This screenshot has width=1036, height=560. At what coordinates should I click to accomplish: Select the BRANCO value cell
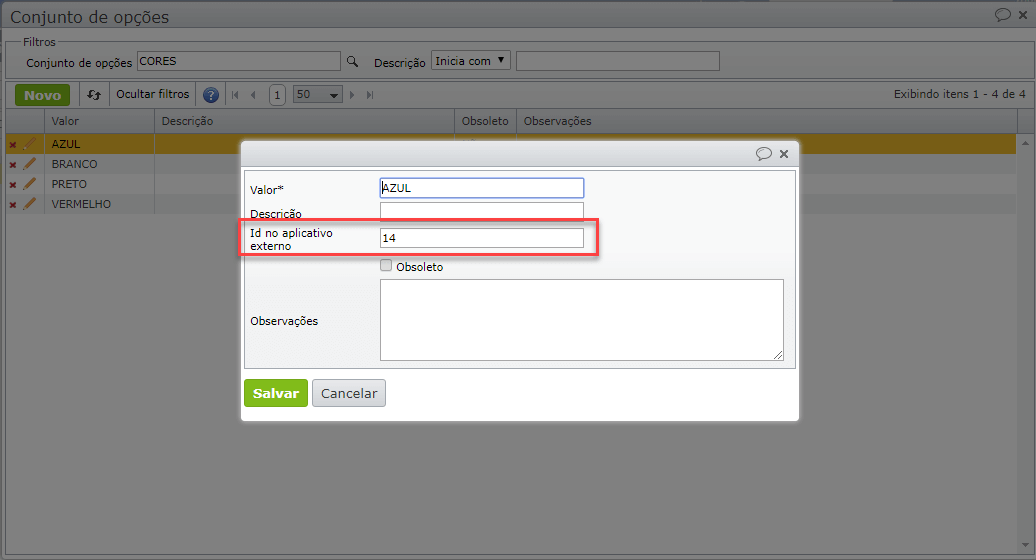[99, 164]
